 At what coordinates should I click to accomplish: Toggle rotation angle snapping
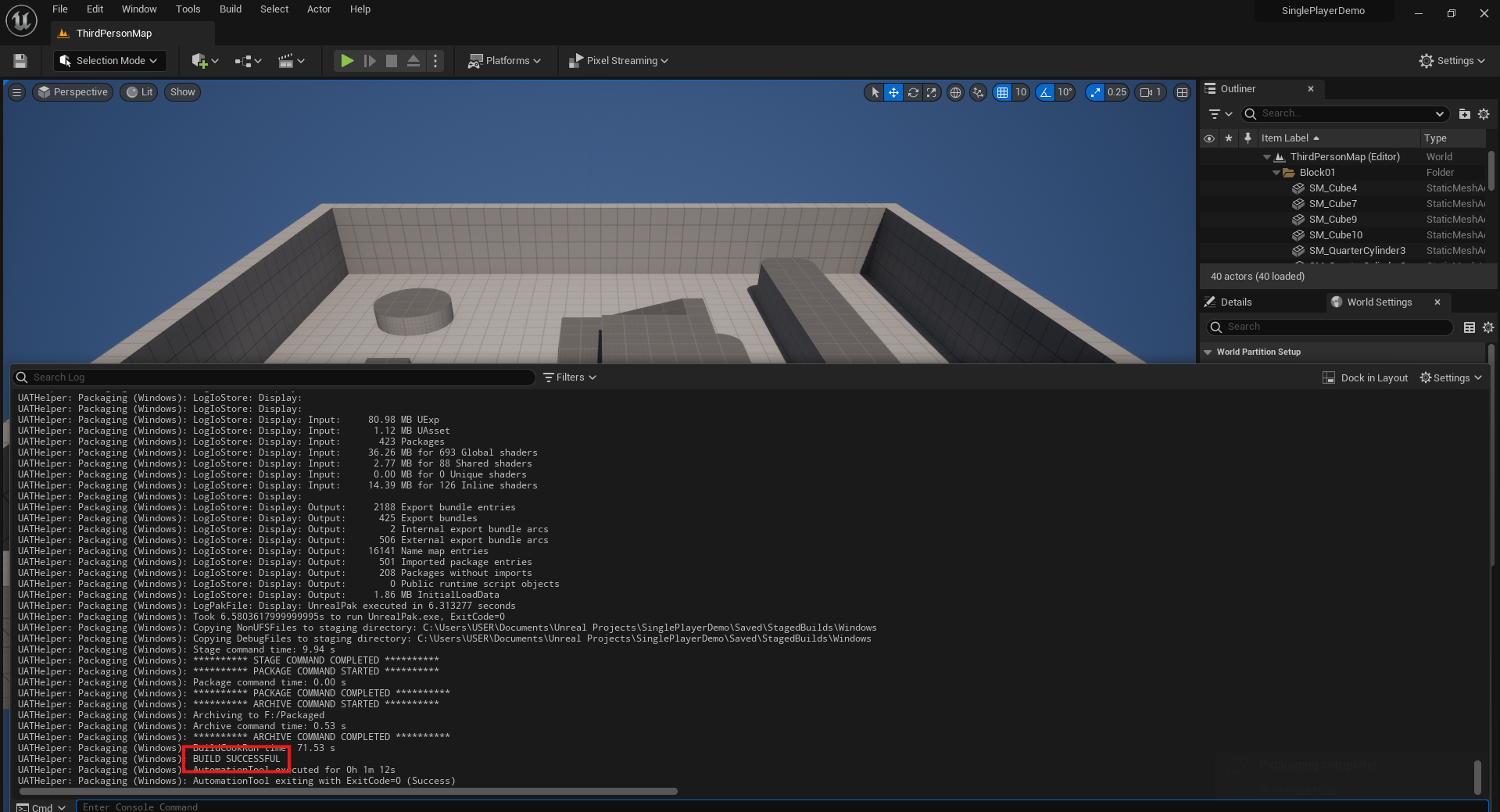[x=1045, y=92]
